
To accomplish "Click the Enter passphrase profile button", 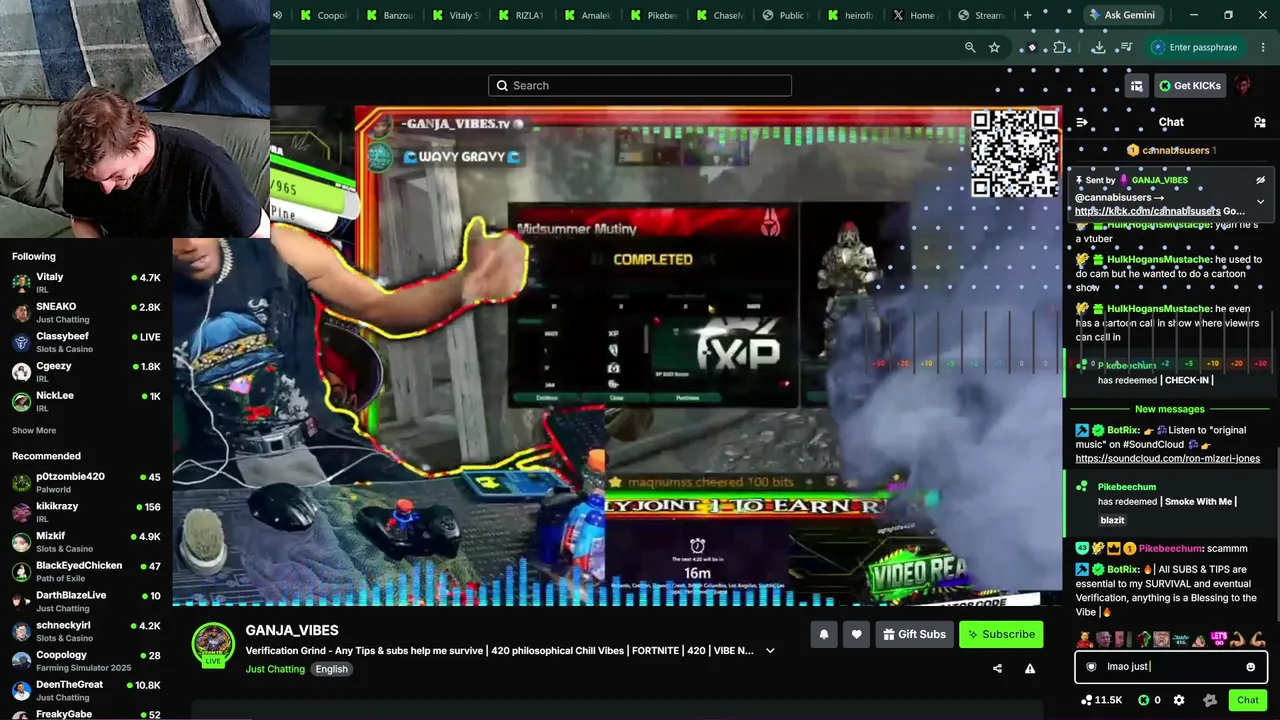I will point(1194,47).
